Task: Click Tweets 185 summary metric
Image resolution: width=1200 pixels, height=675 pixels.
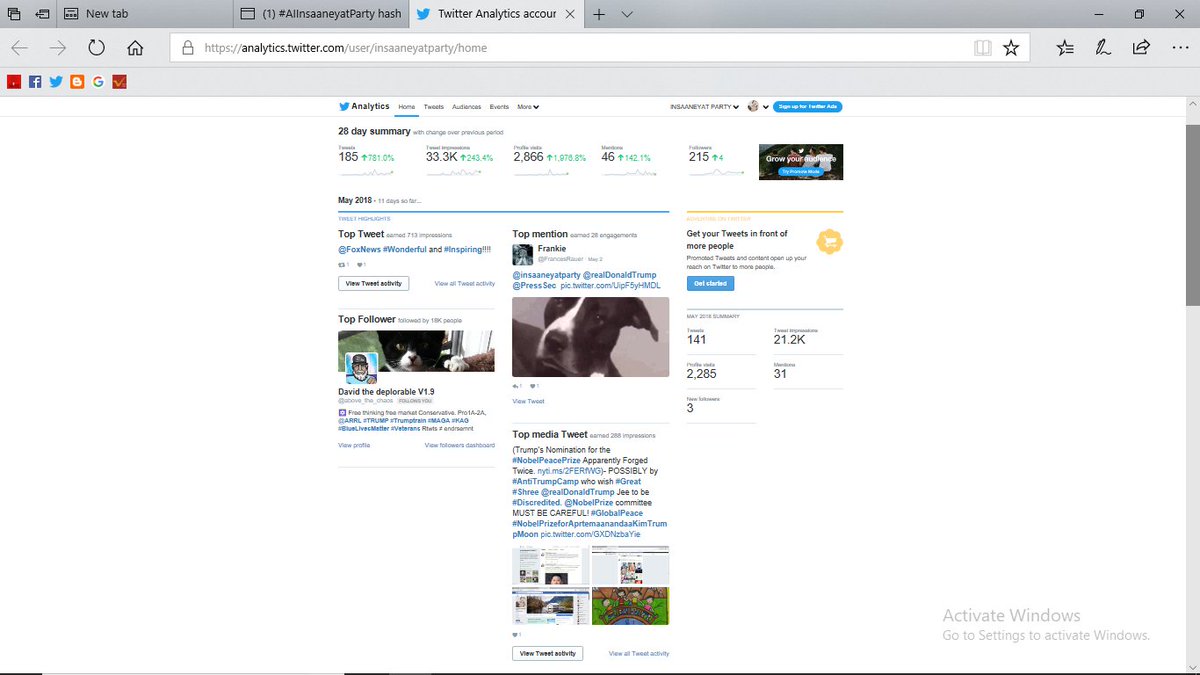Action: 366,155
